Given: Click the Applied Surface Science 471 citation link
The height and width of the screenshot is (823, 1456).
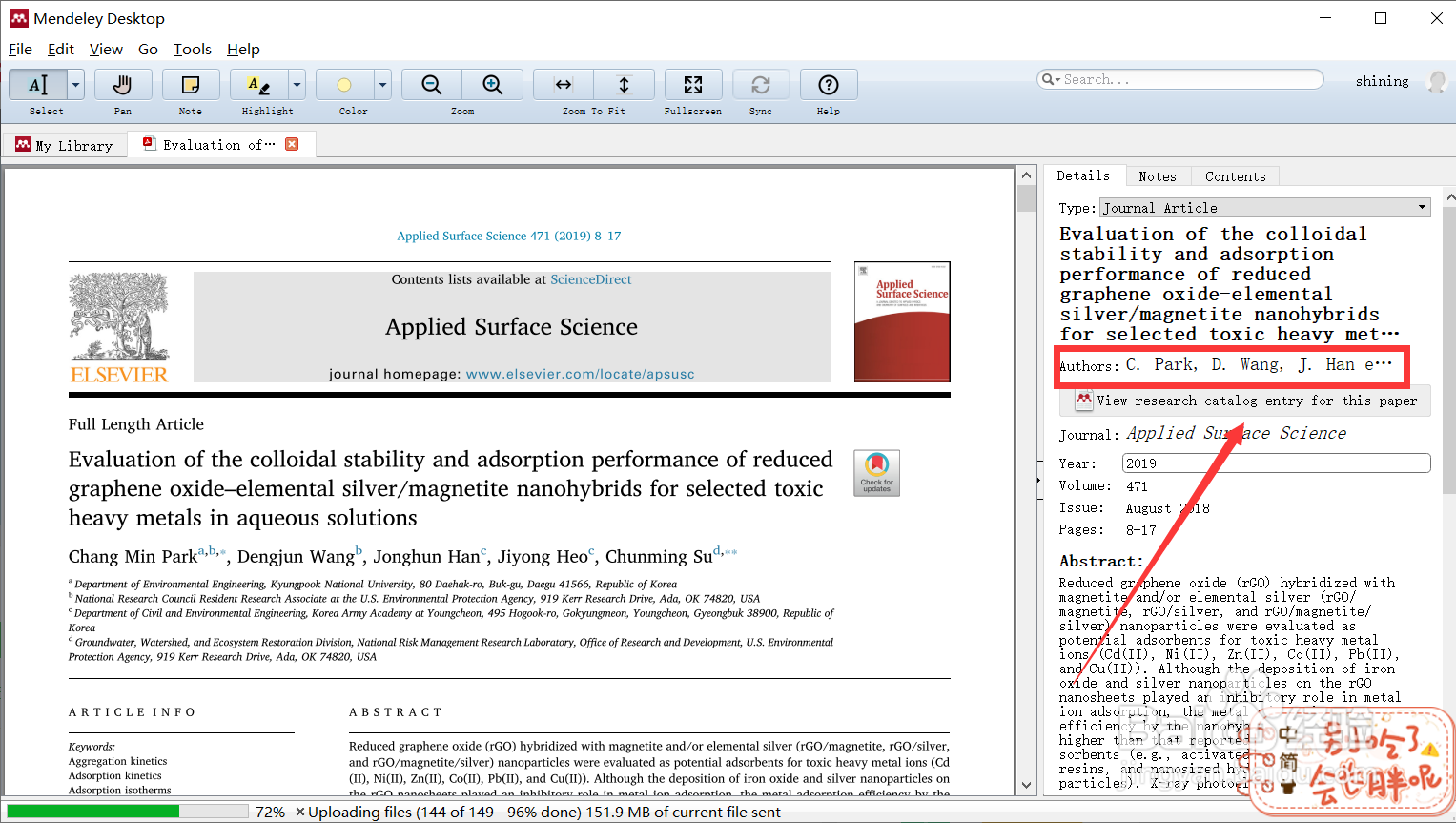Looking at the screenshot, I should (x=508, y=236).
